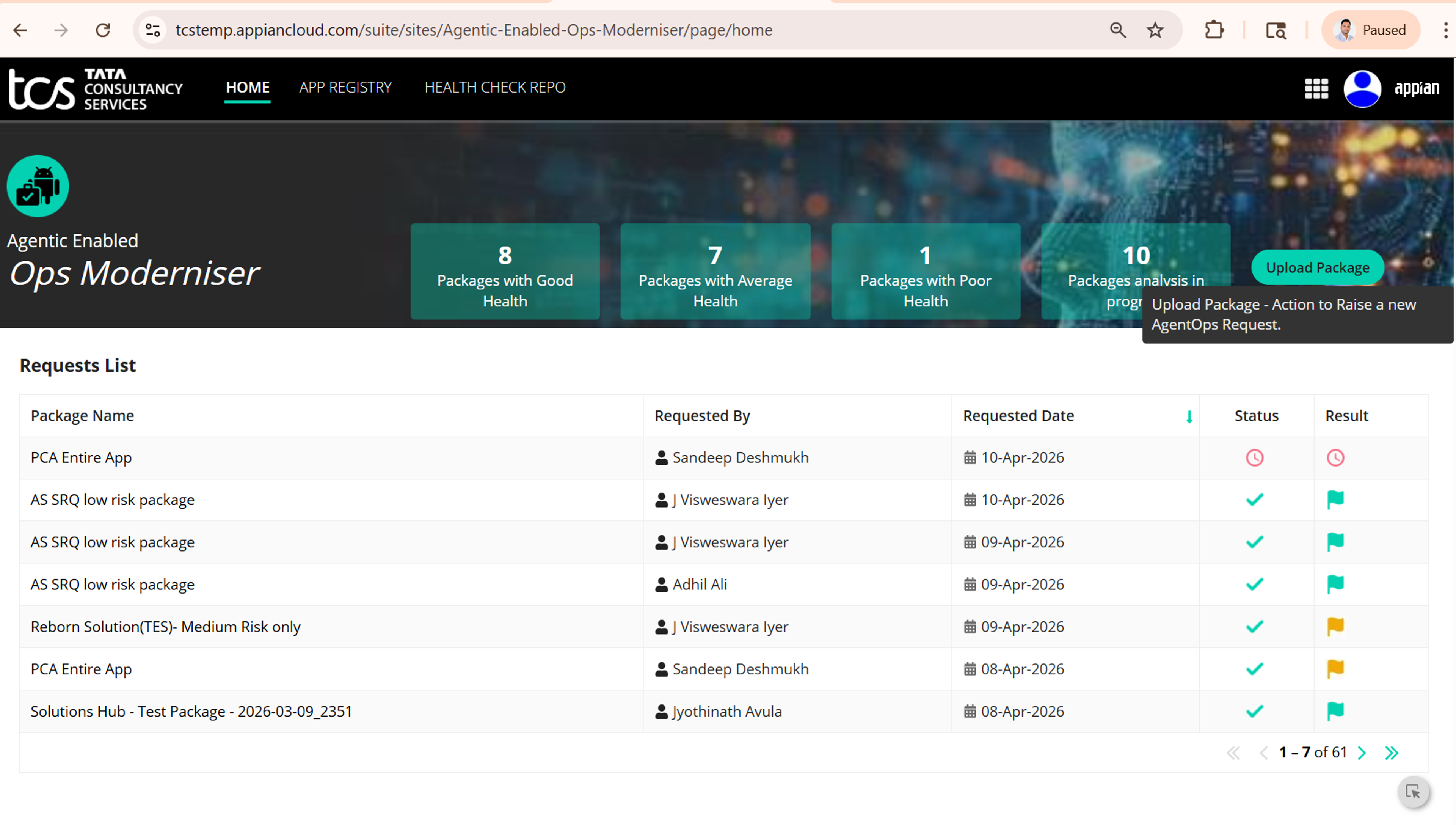Image resolution: width=1456 pixels, height=825 pixels.
Task: Jump to first page of requests
Action: pos(1233,753)
